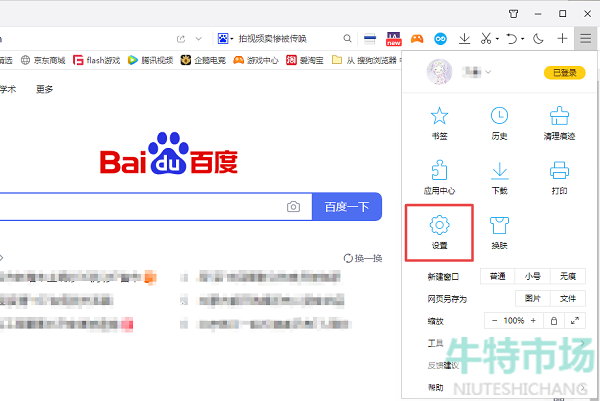The height and width of the screenshot is (401, 600).
Task: Click the 帮助 help menu entry
Action: [x=435, y=388]
